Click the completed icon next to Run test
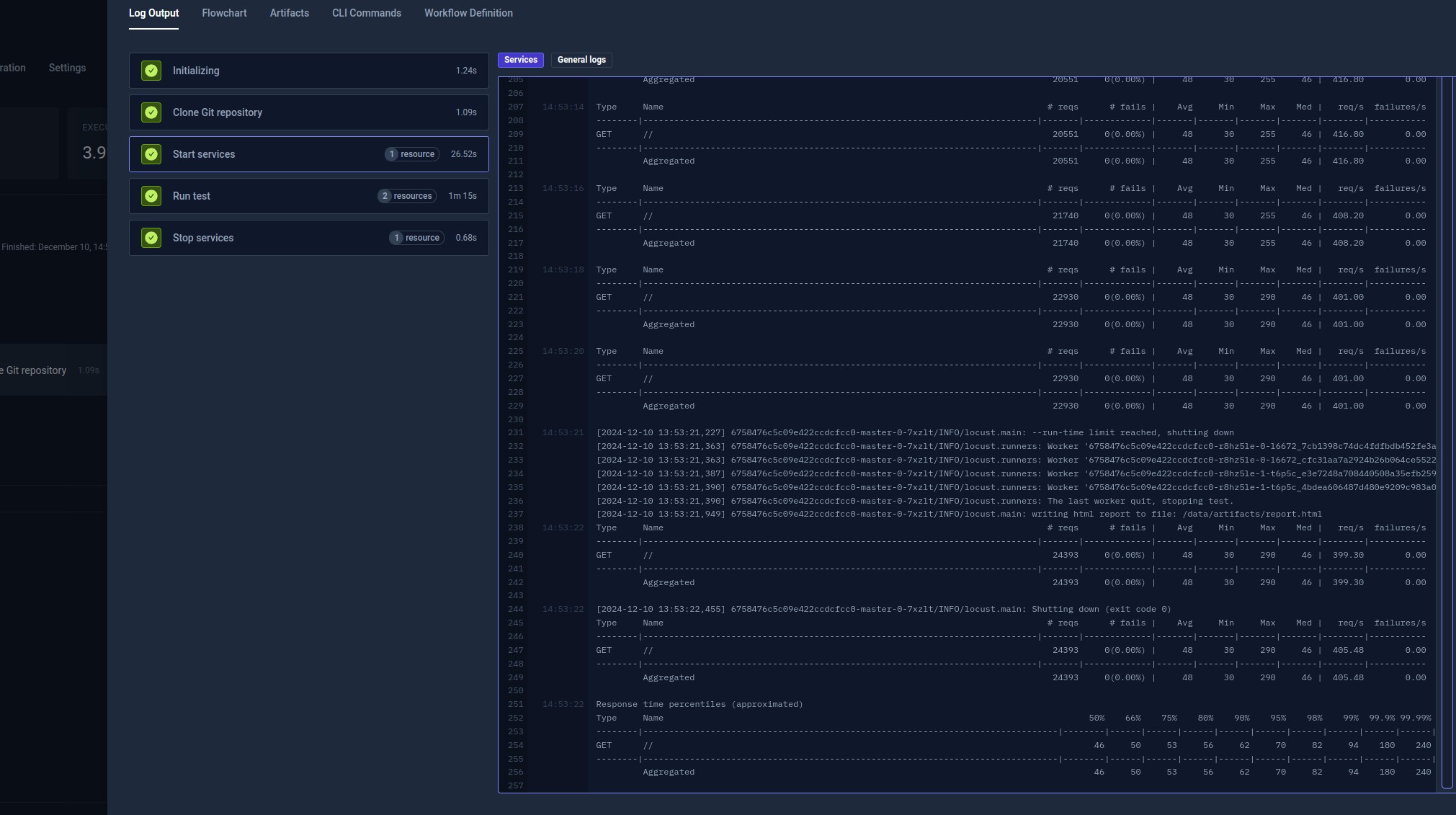This screenshot has height=815, width=1456. [151, 195]
